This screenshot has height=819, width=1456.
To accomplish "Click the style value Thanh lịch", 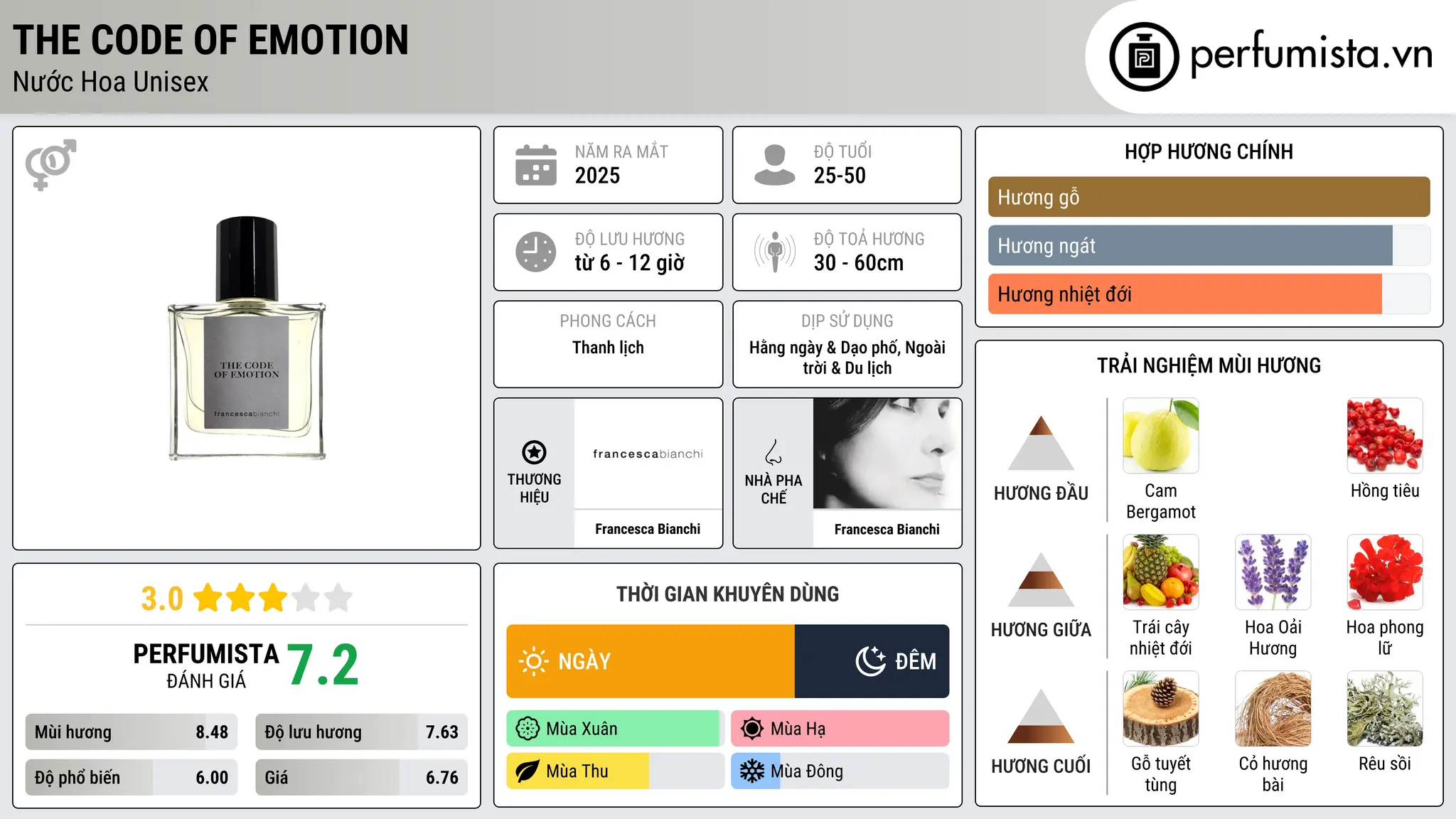I will tap(609, 347).
